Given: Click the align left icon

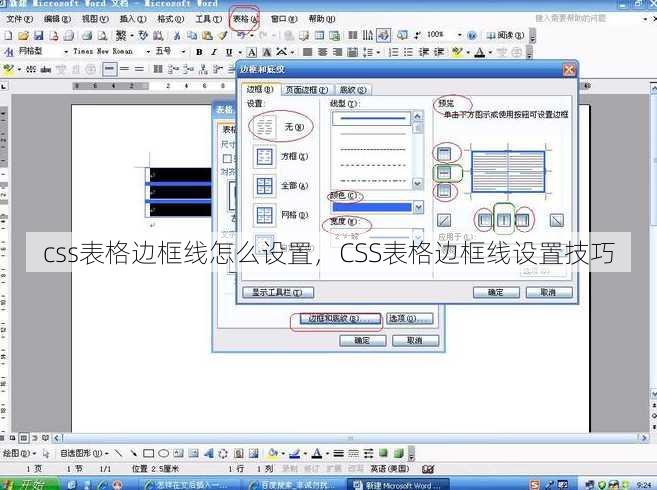Looking at the screenshot, I should pyautogui.click(x=308, y=52).
